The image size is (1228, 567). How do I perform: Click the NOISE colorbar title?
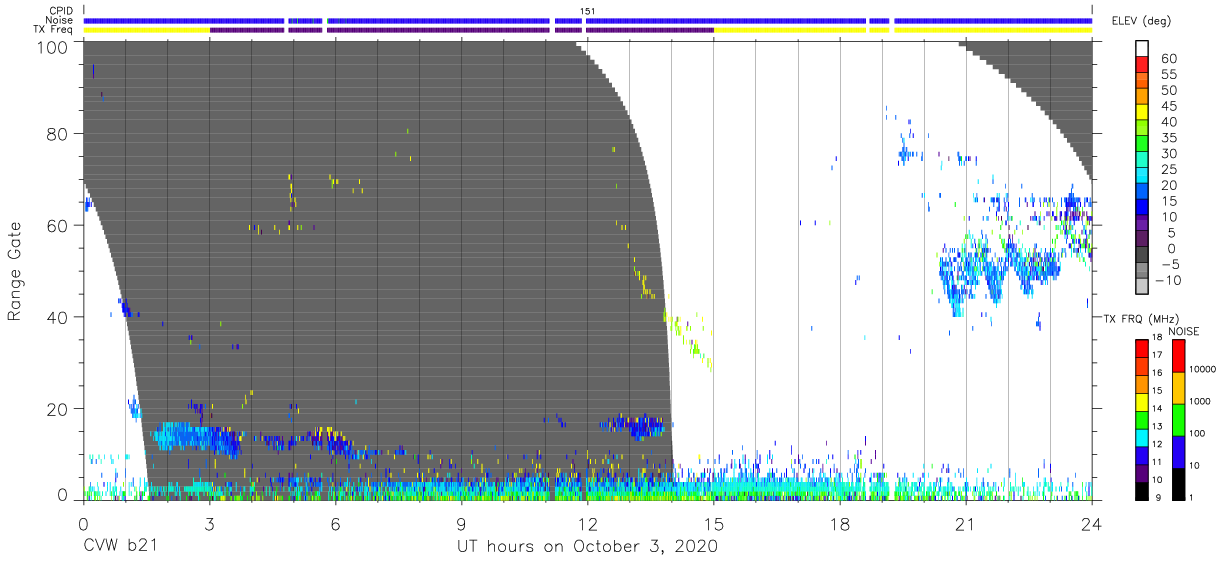(1184, 330)
